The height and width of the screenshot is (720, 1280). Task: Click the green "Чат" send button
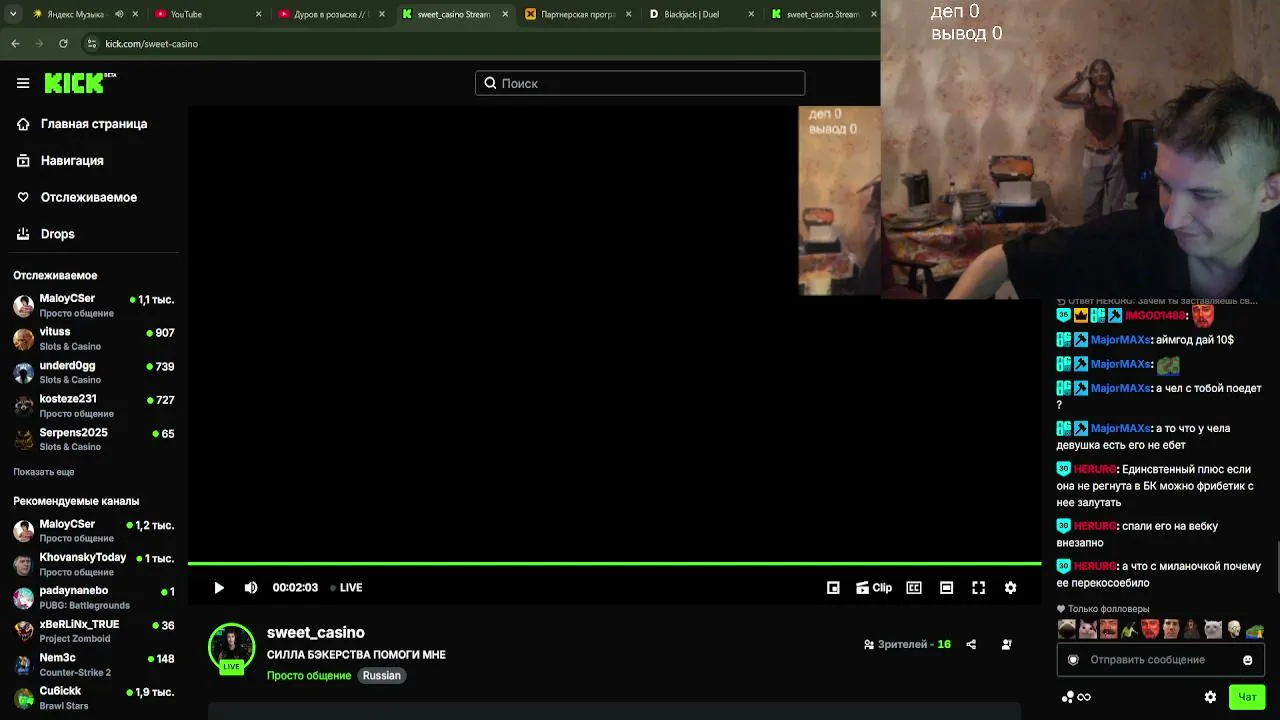coord(1247,697)
